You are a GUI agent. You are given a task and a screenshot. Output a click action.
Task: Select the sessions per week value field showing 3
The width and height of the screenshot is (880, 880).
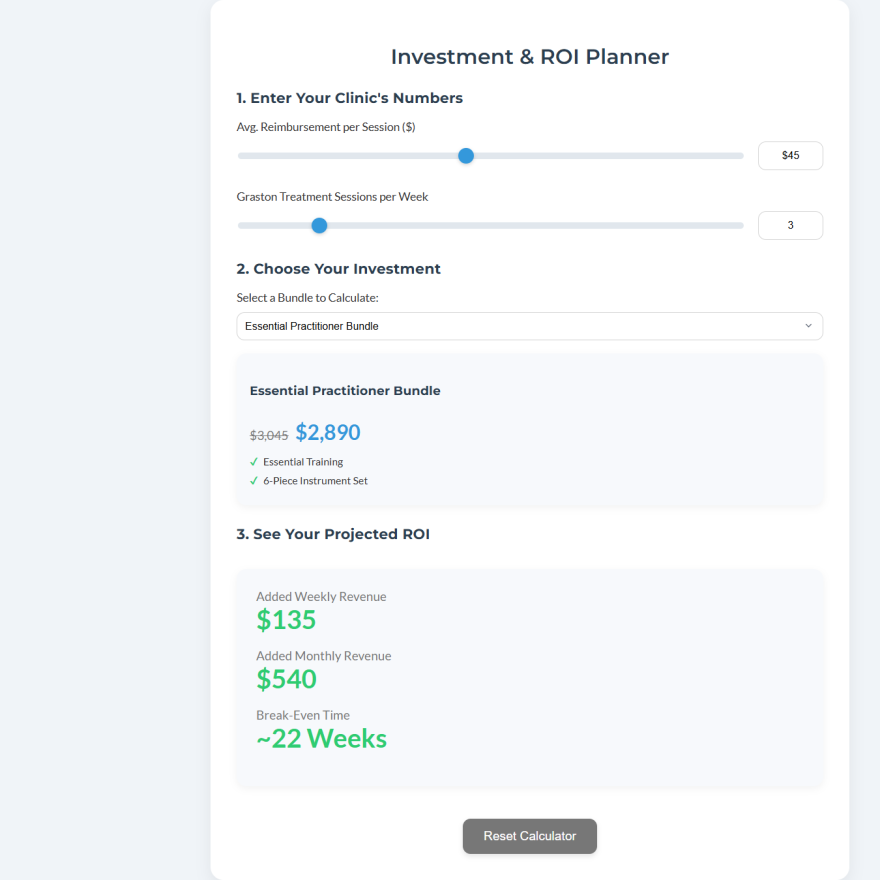[x=790, y=225]
